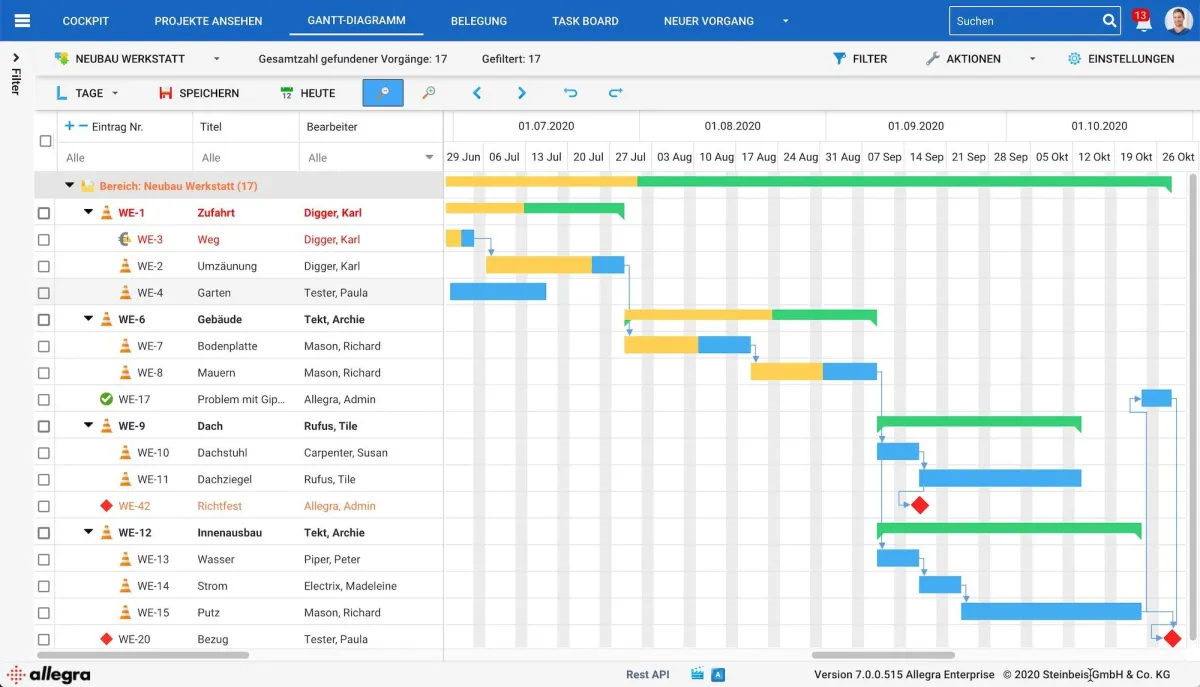Select the checkbox for WE-17 row
The width and height of the screenshot is (1200, 687).
[x=44, y=400]
